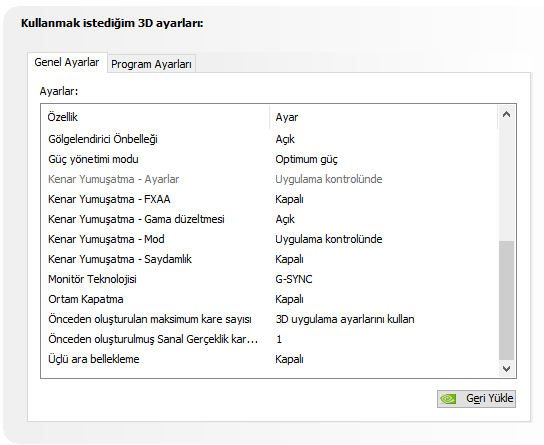Image resolution: width=544 pixels, height=445 pixels.
Task: Select the Genel Ayarlar tab
Action: pos(67,62)
